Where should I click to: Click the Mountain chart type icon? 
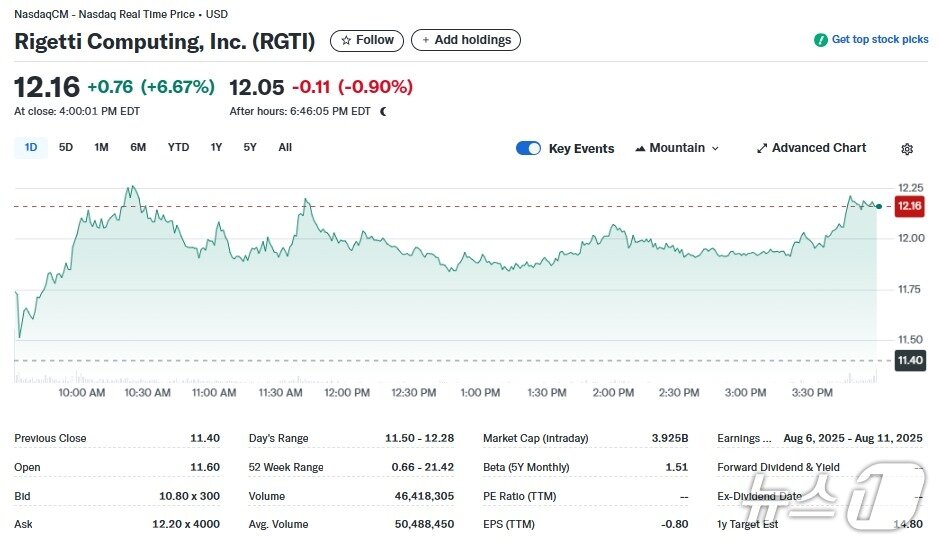point(639,148)
